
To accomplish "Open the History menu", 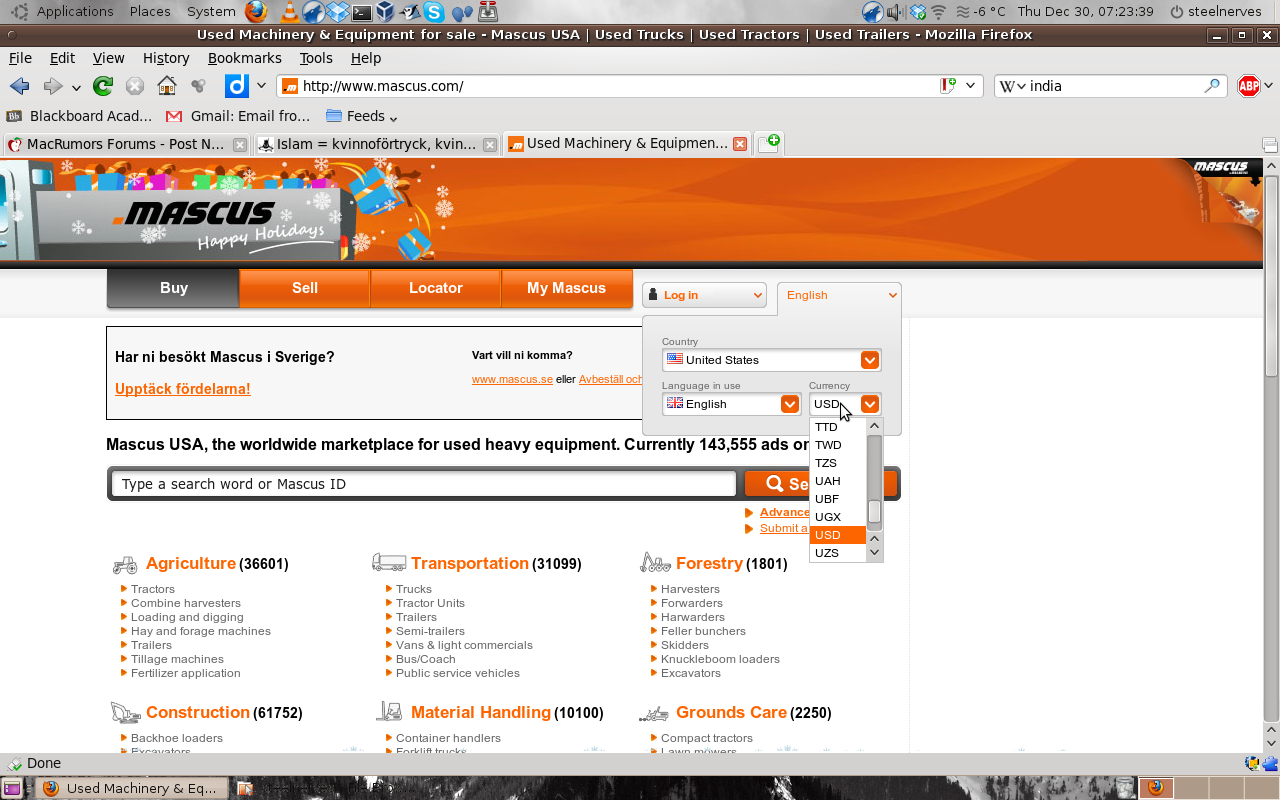I will click(x=166, y=58).
